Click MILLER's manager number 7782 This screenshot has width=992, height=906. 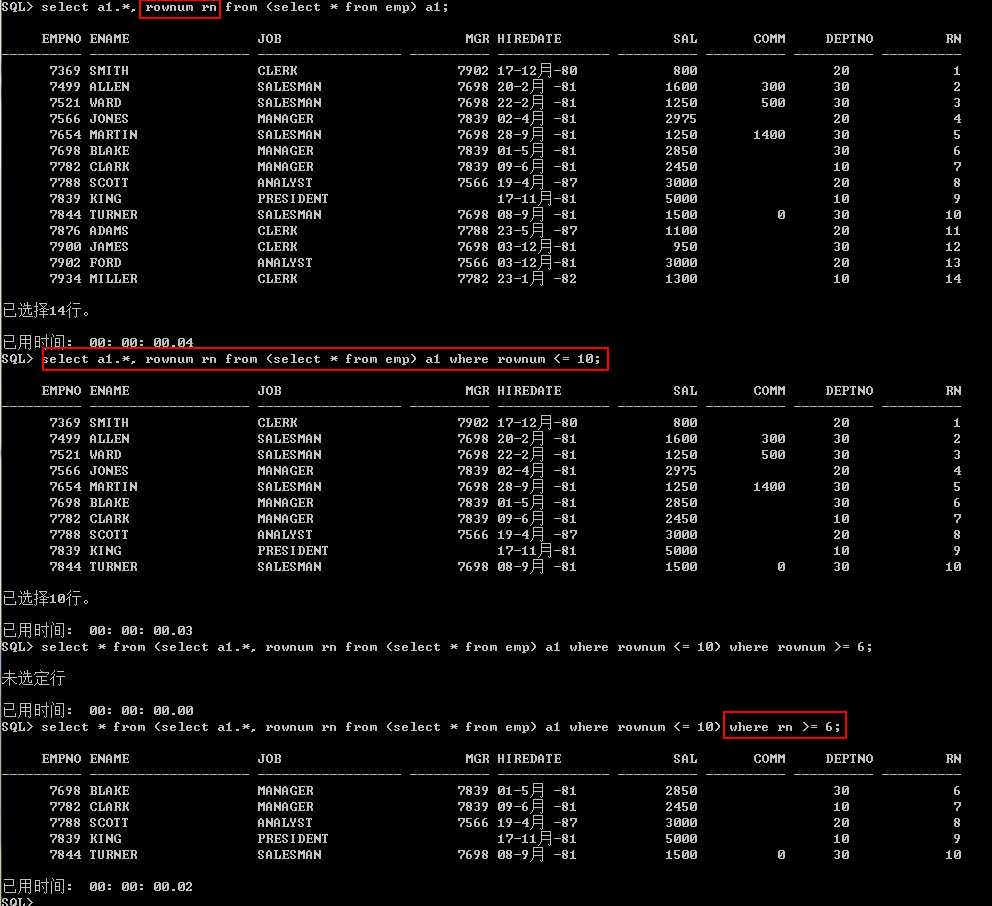473,279
